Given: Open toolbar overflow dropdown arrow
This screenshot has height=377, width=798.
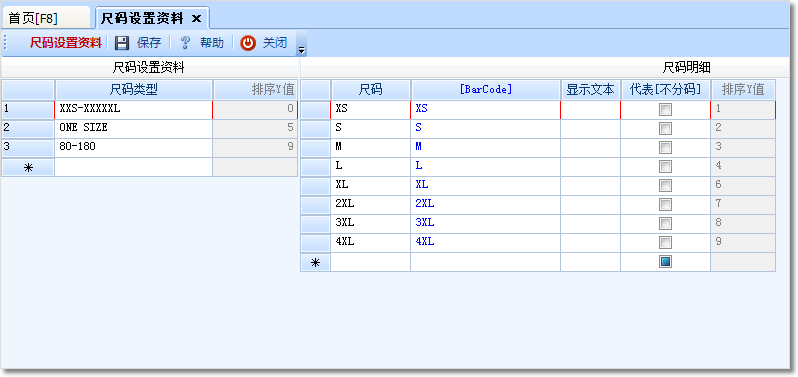Looking at the screenshot, I should (x=301, y=50).
